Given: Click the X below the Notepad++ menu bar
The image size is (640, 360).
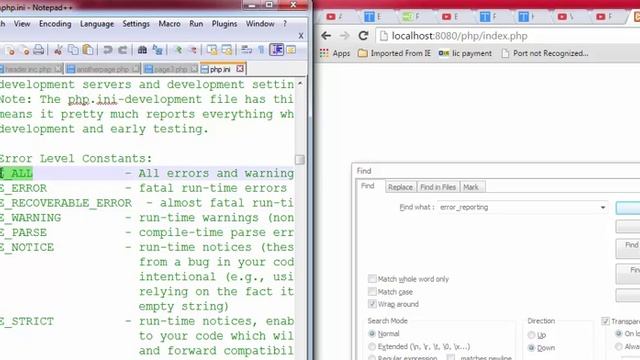Looking at the screenshot, I should (301, 36).
